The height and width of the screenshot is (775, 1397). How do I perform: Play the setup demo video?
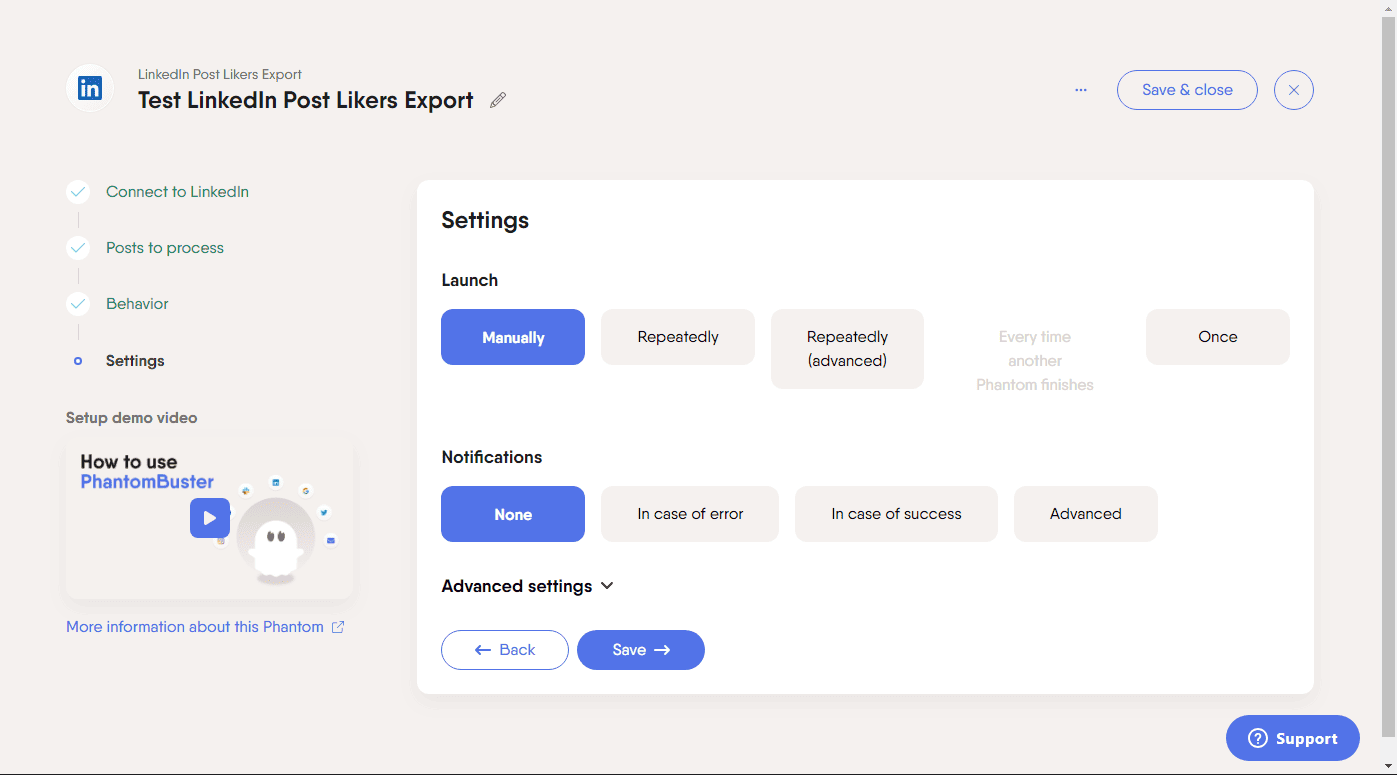210,518
